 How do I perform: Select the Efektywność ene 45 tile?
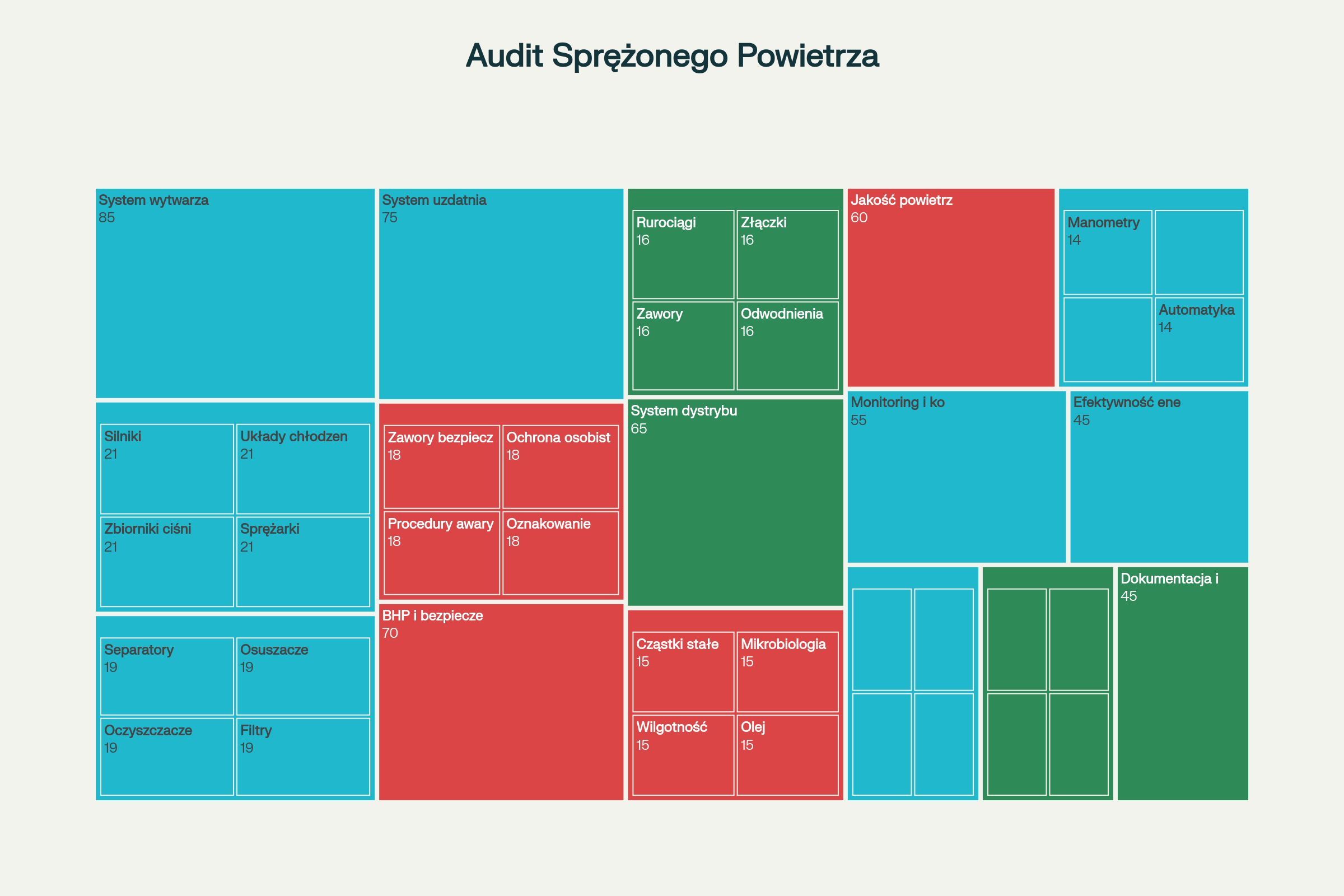(x=1158, y=477)
